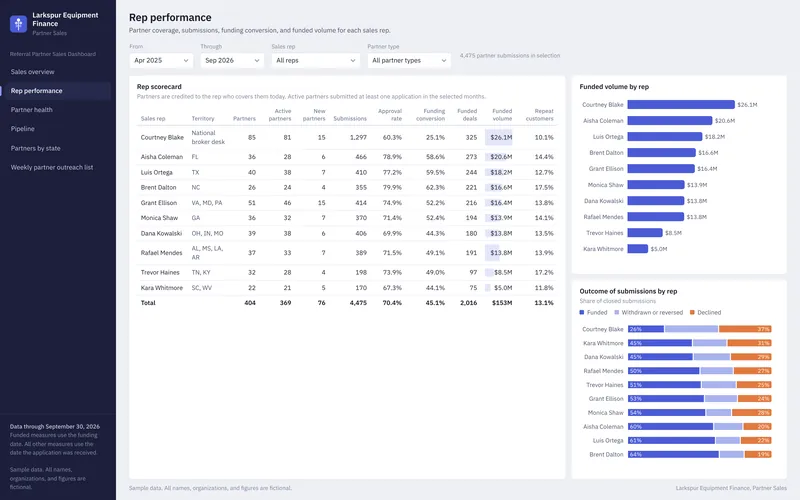The image size is (800, 500).
Task: Click the Total row $153M value
Action: click(502, 303)
